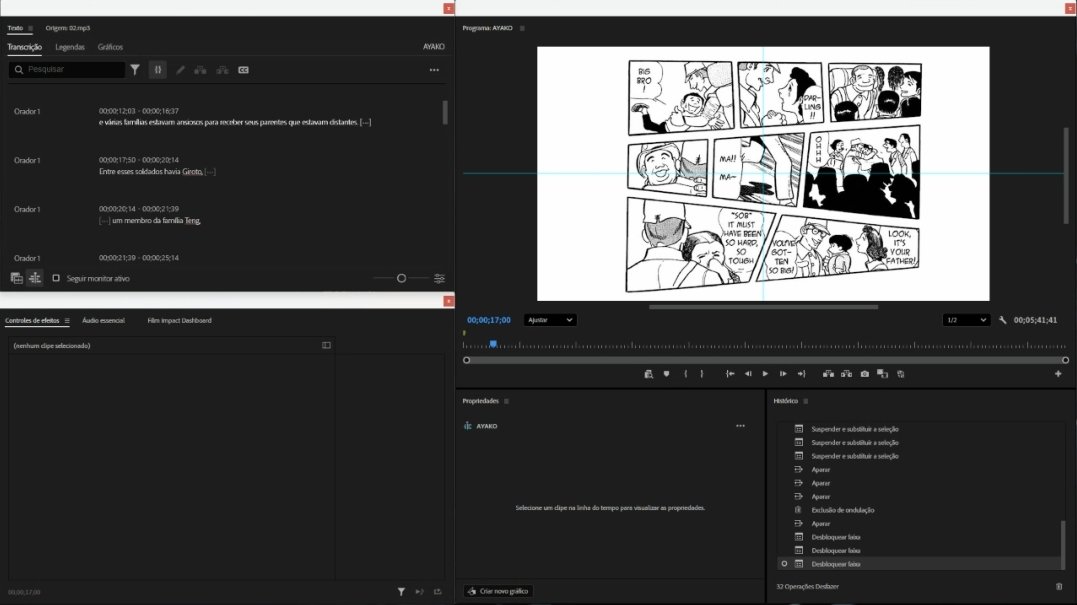
Task: Open the Film Impact Dashboard tab
Action: (179, 321)
